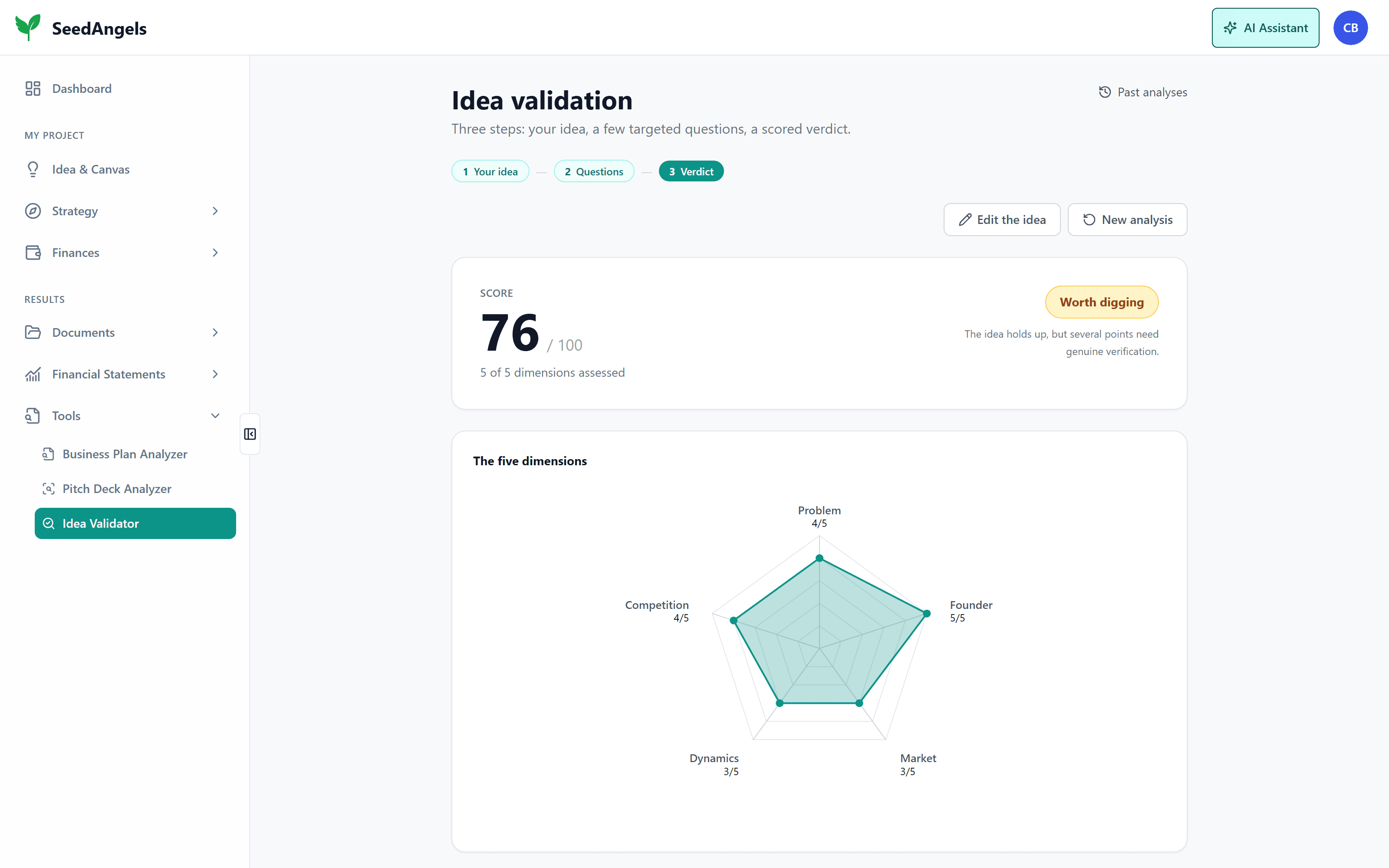Click Edit the idea button
The height and width of the screenshot is (868, 1389).
[1001, 220]
